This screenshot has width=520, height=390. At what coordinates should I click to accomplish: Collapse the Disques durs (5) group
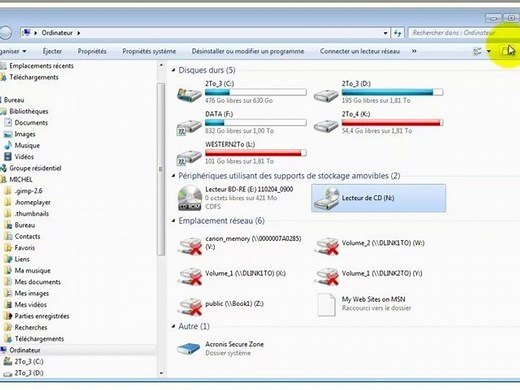[x=173, y=70]
